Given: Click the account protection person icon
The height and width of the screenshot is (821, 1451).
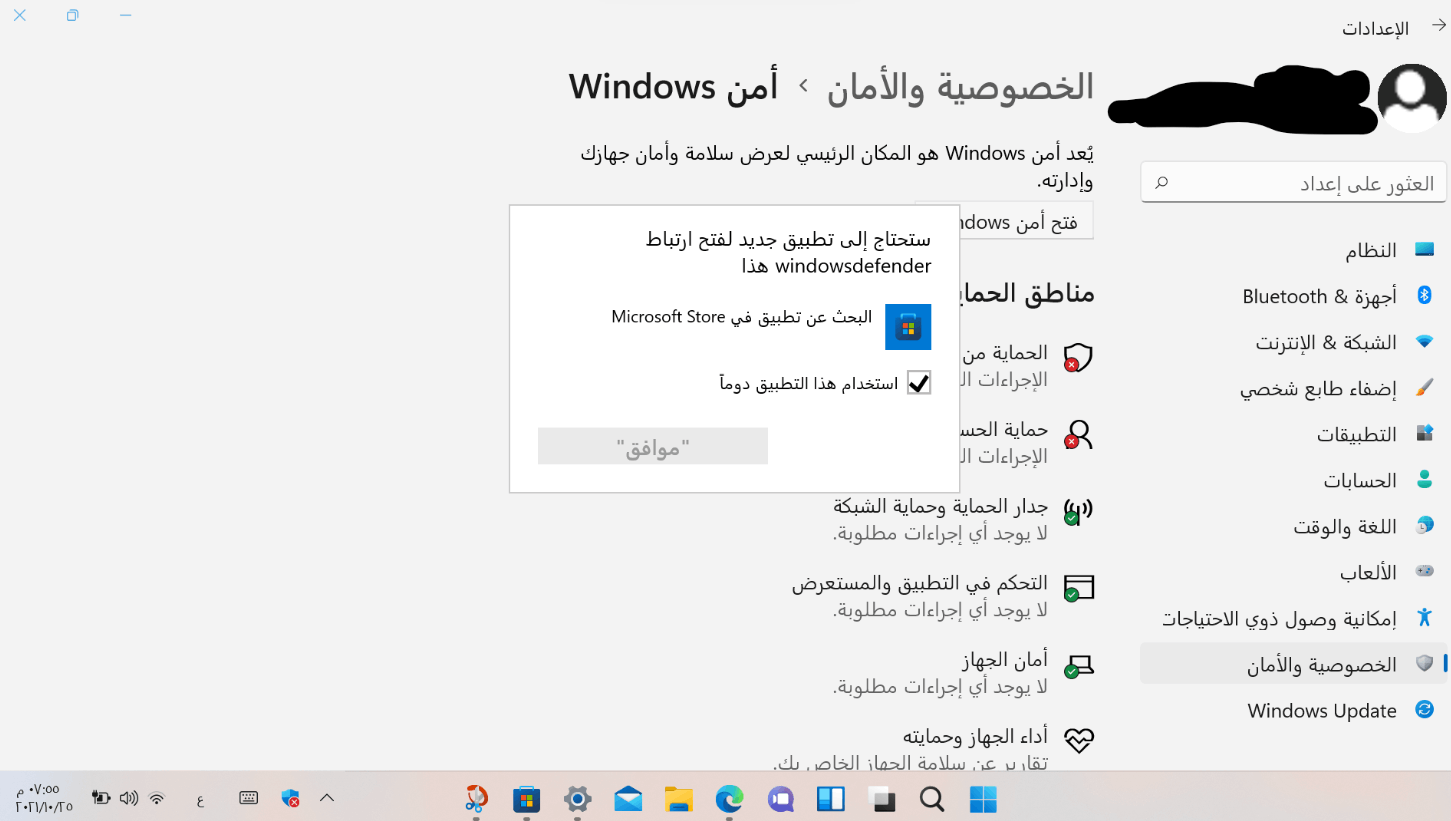Looking at the screenshot, I should [1078, 434].
